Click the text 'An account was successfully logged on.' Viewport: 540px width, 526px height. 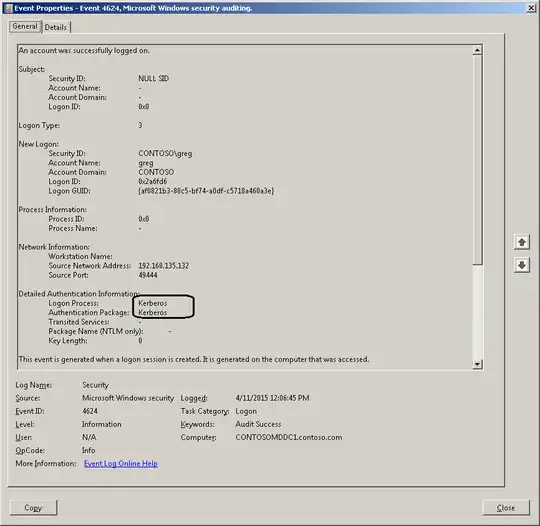pos(84,50)
